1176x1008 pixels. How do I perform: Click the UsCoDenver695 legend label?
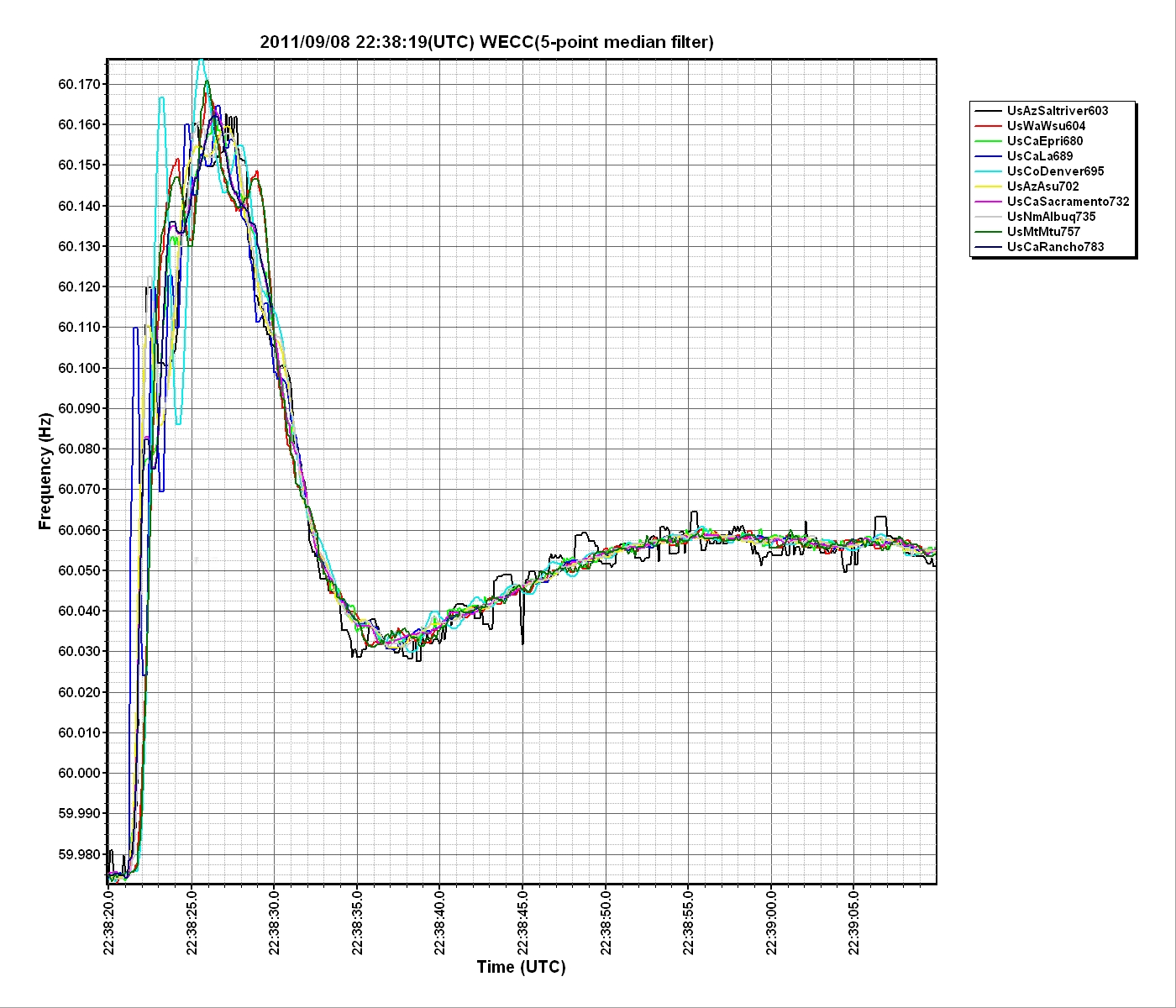pos(1055,171)
